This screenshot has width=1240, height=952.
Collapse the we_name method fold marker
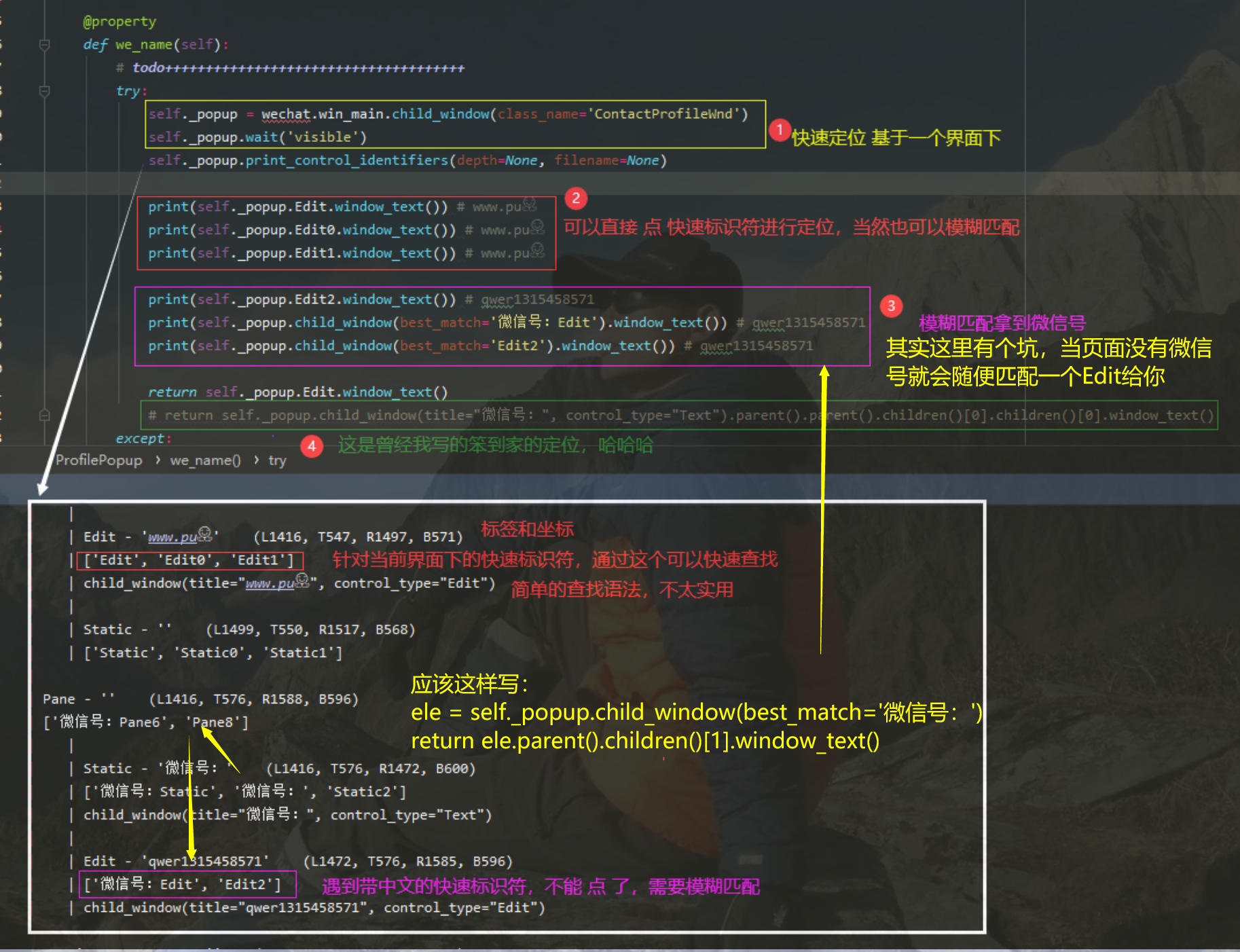(45, 45)
